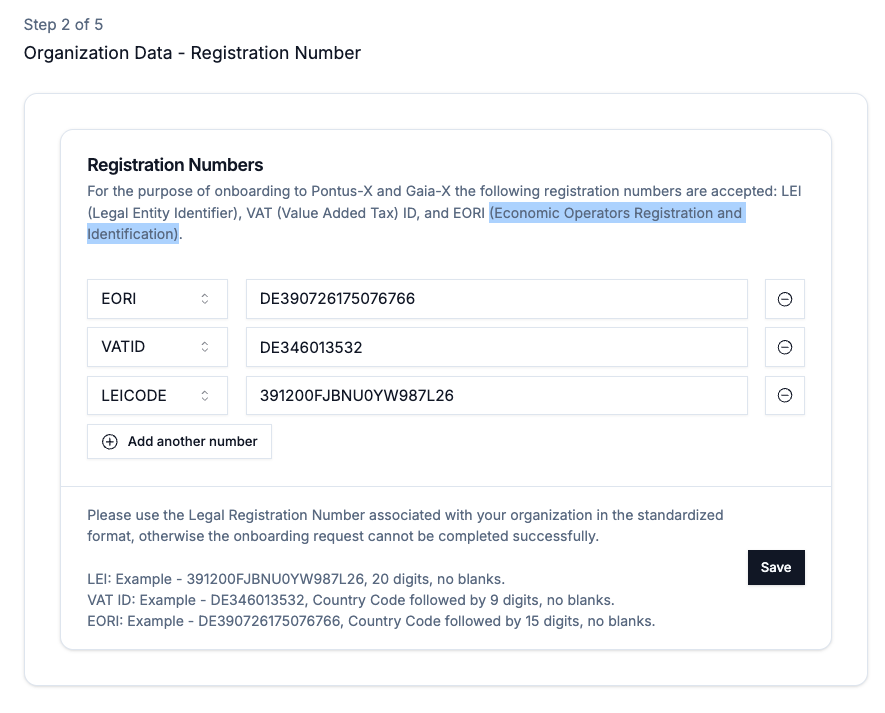The image size is (885, 713).
Task: Open the EORI type dropdown
Action: (157, 299)
